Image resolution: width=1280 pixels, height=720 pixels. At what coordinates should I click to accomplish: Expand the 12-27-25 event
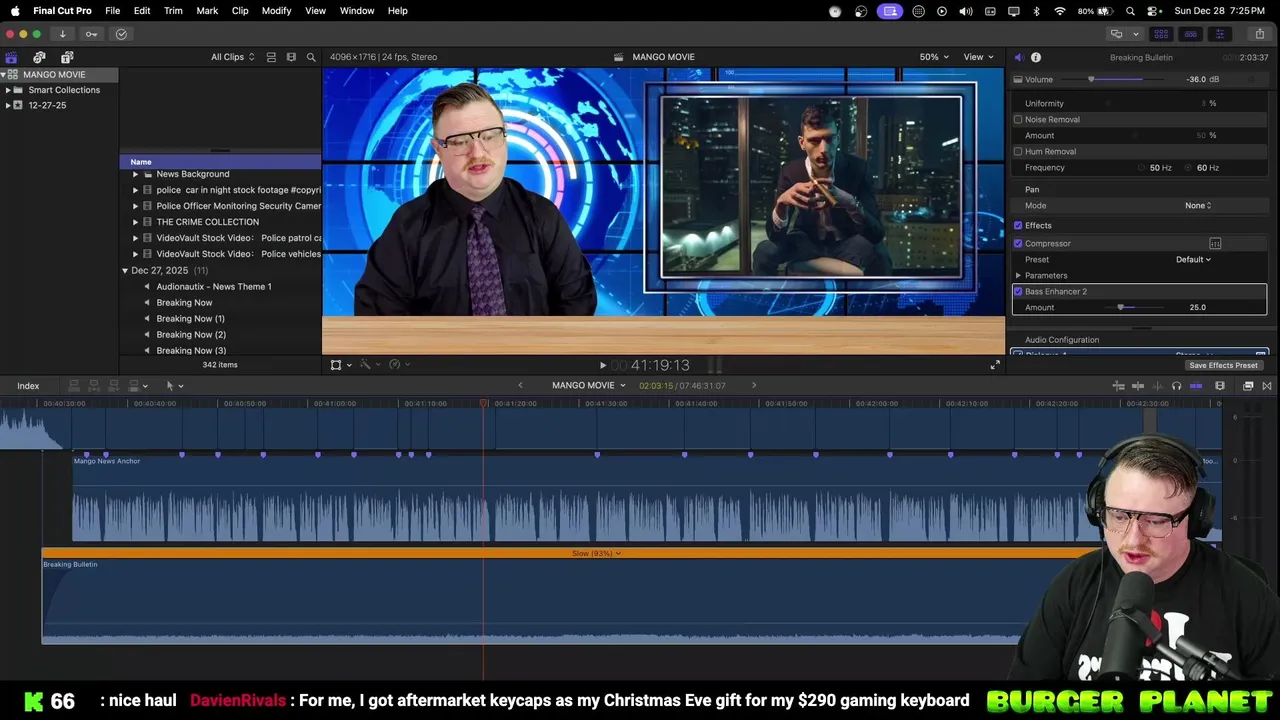point(8,105)
